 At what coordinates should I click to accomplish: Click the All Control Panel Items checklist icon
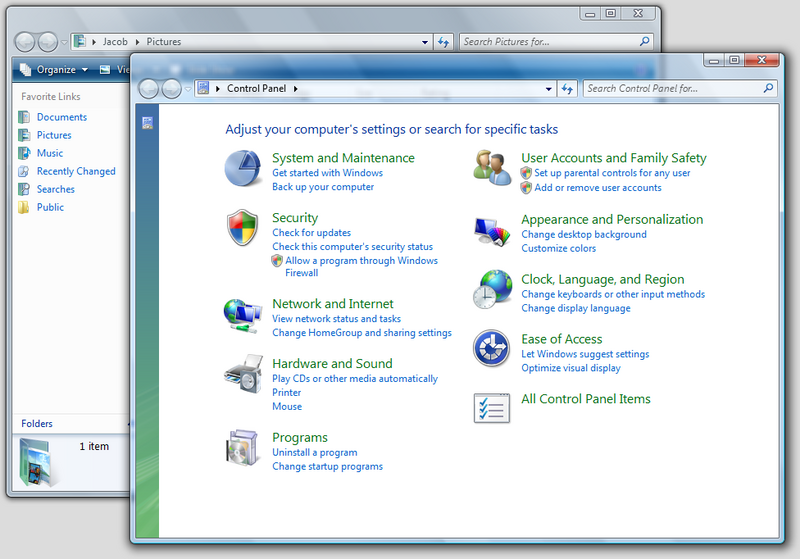tap(492, 408)
